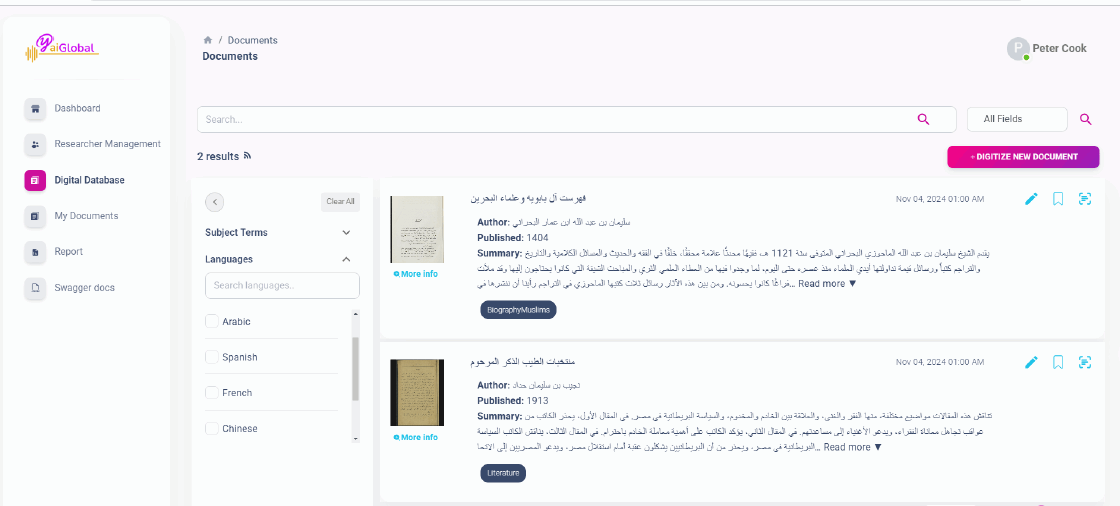Open Swagger docs menu item
1120x506 pixels.
click(x=84, y=288)
